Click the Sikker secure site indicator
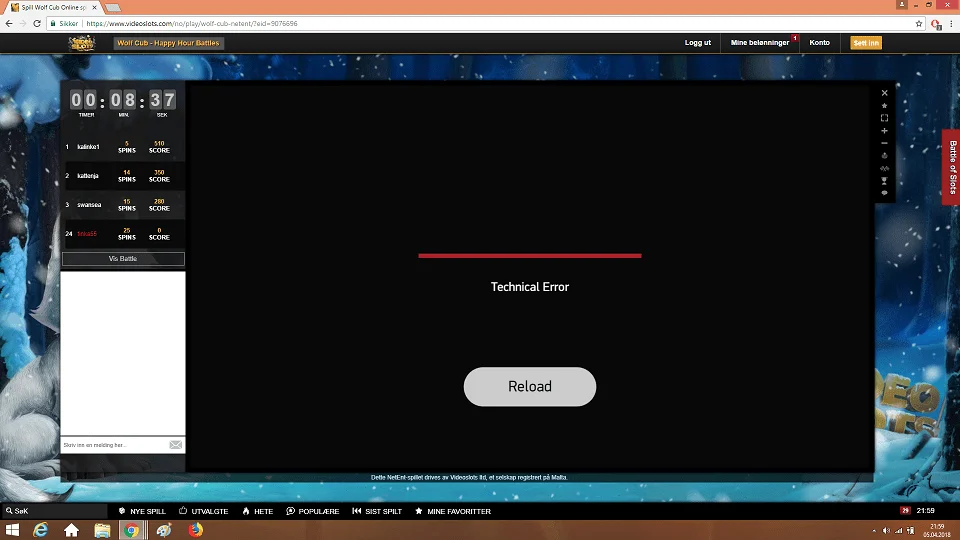The width and height of the screenshot is (960, 540). pos(64,23)
